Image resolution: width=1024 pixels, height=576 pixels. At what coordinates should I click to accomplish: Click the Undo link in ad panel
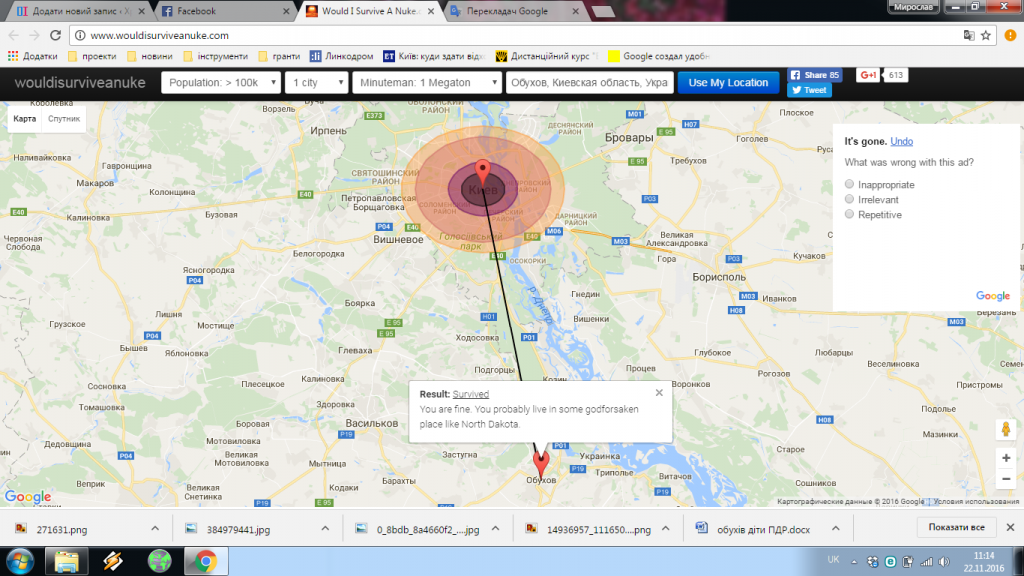pos(901,141)
